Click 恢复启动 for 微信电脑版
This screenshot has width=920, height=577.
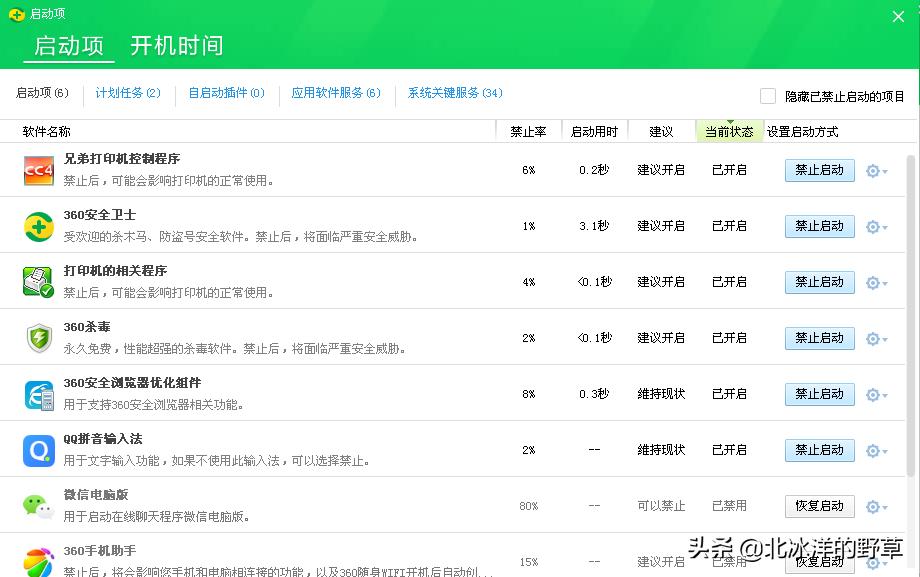pyautogui.click(x=819, y=506)
